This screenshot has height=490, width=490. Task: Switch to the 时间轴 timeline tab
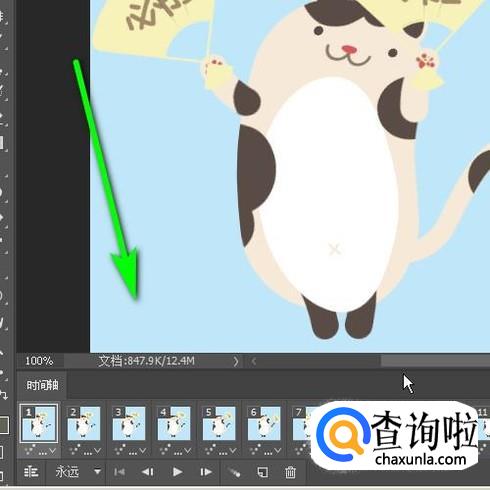[x=42, y=385]
